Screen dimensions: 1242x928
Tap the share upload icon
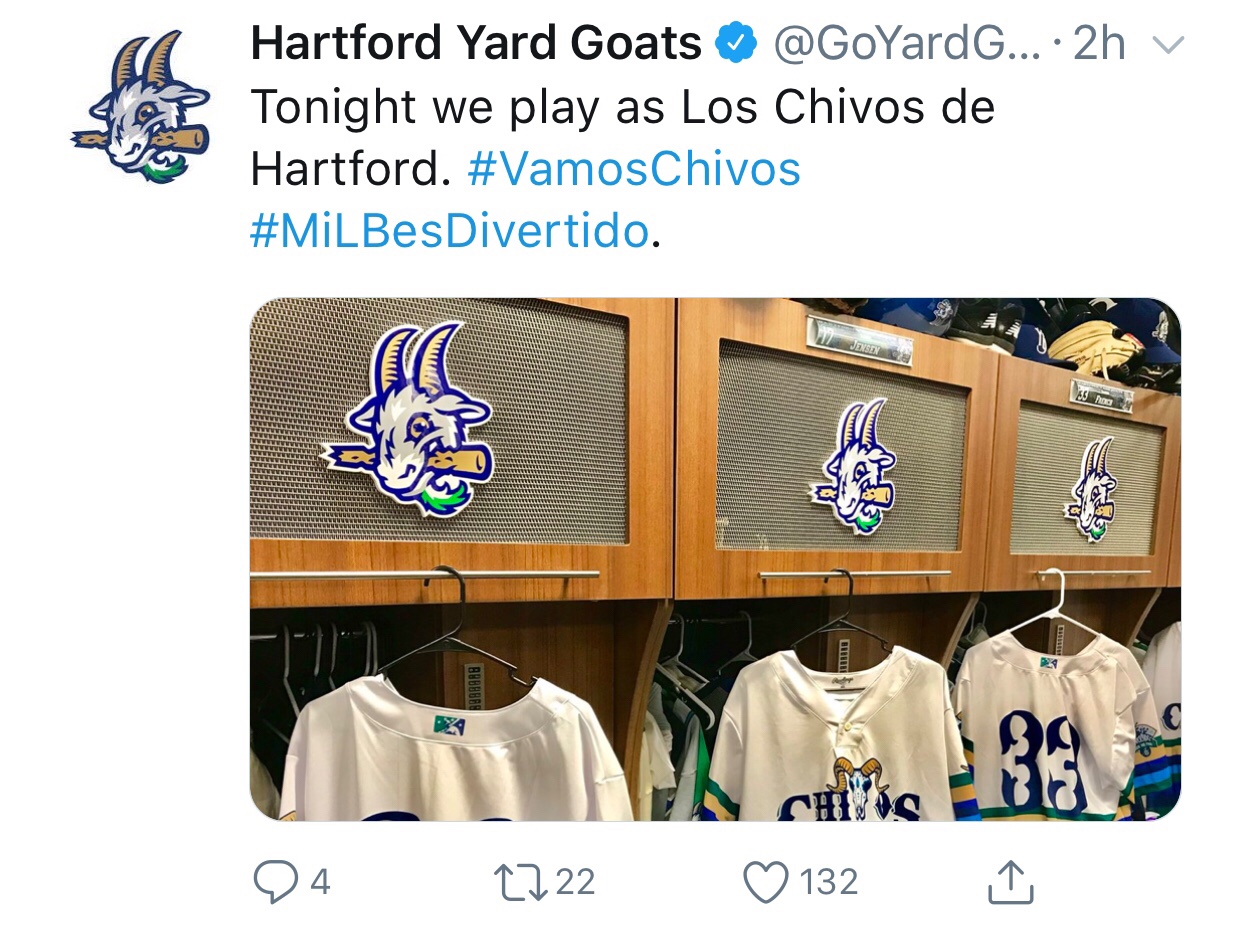point(1010,881)
